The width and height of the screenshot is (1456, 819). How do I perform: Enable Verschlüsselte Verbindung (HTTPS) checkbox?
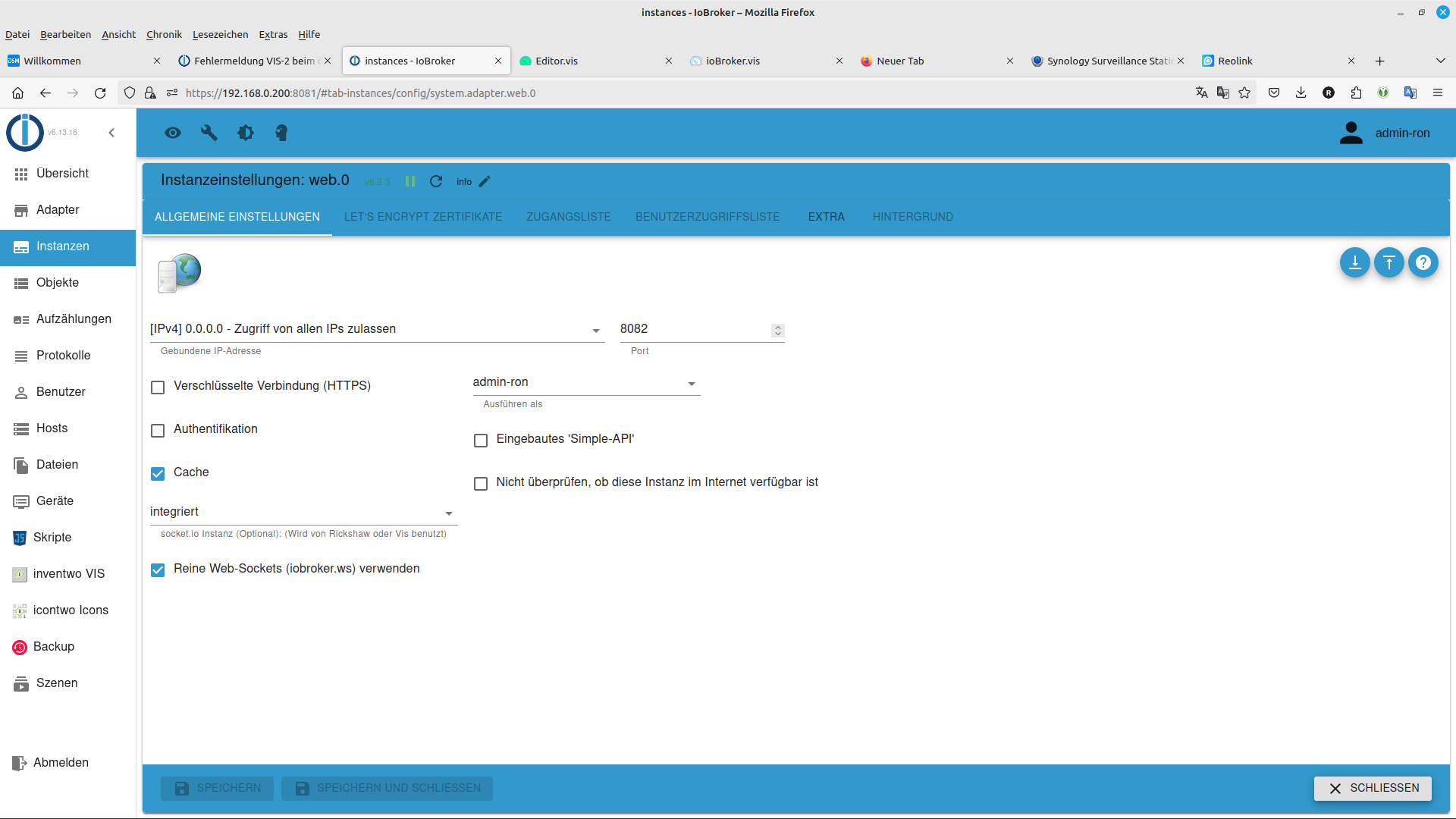[158, 388]
